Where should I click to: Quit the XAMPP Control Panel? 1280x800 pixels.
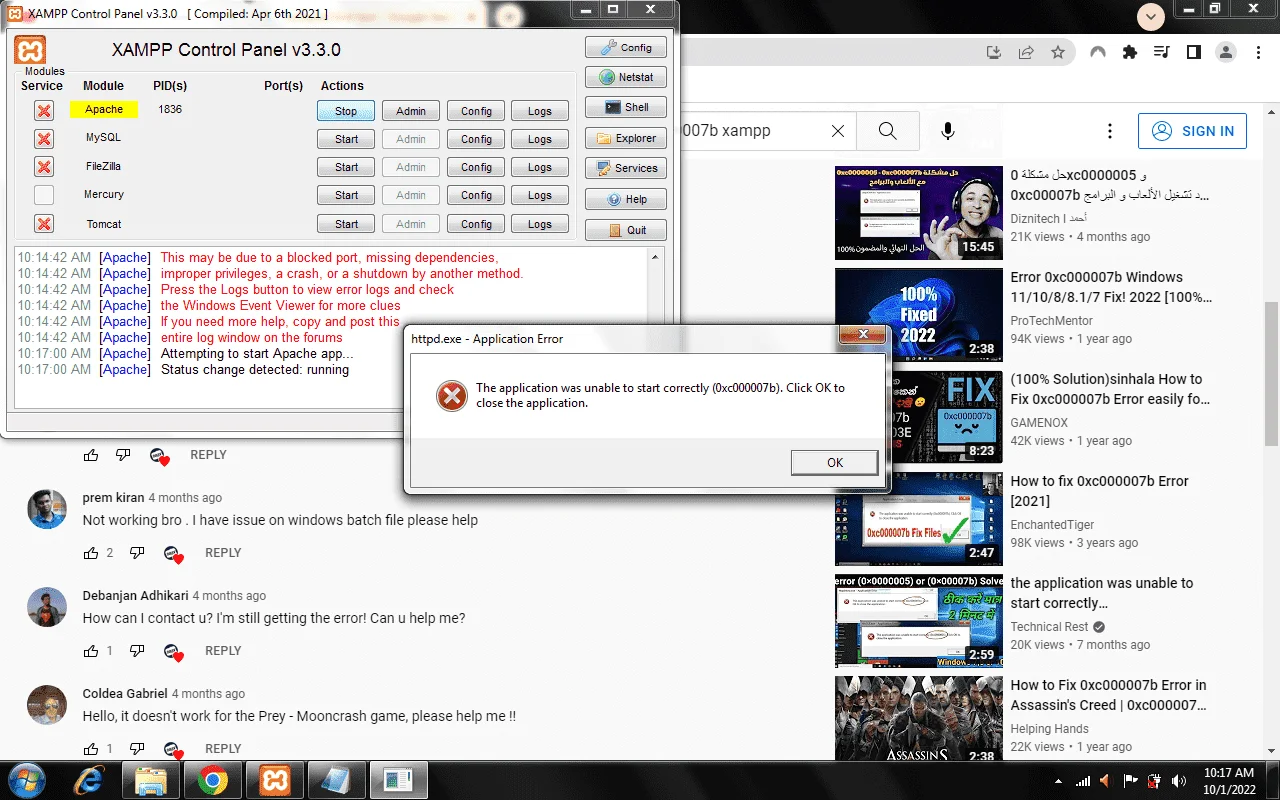tap(626, 230)
